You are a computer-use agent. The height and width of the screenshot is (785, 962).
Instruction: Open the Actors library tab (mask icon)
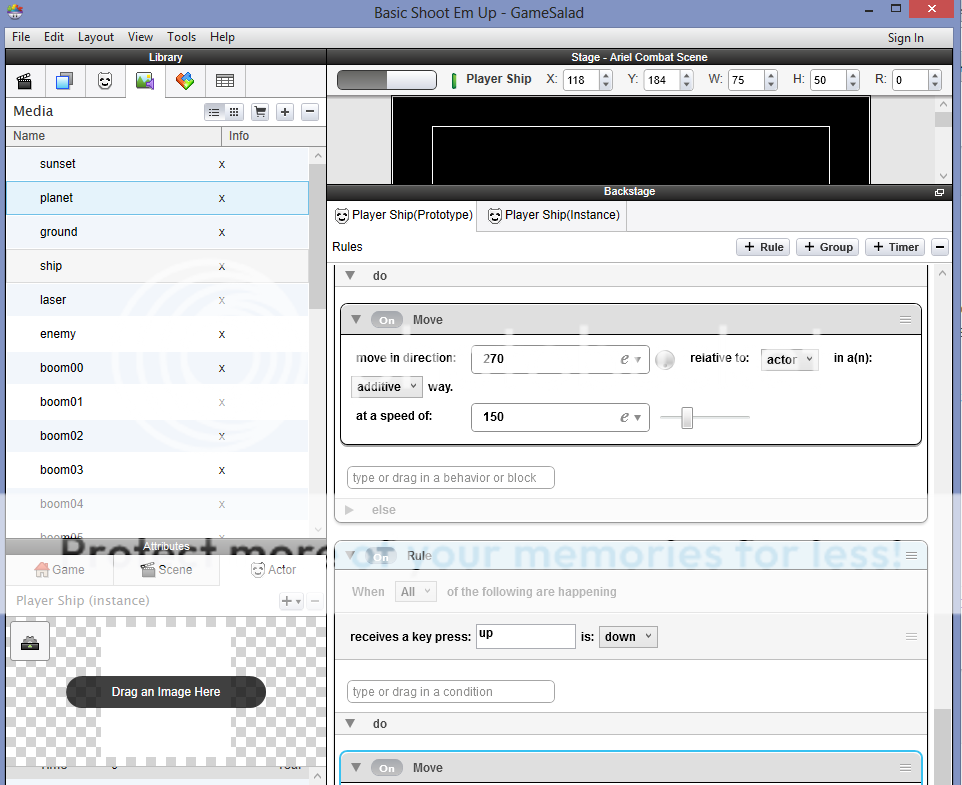(105, 81)
